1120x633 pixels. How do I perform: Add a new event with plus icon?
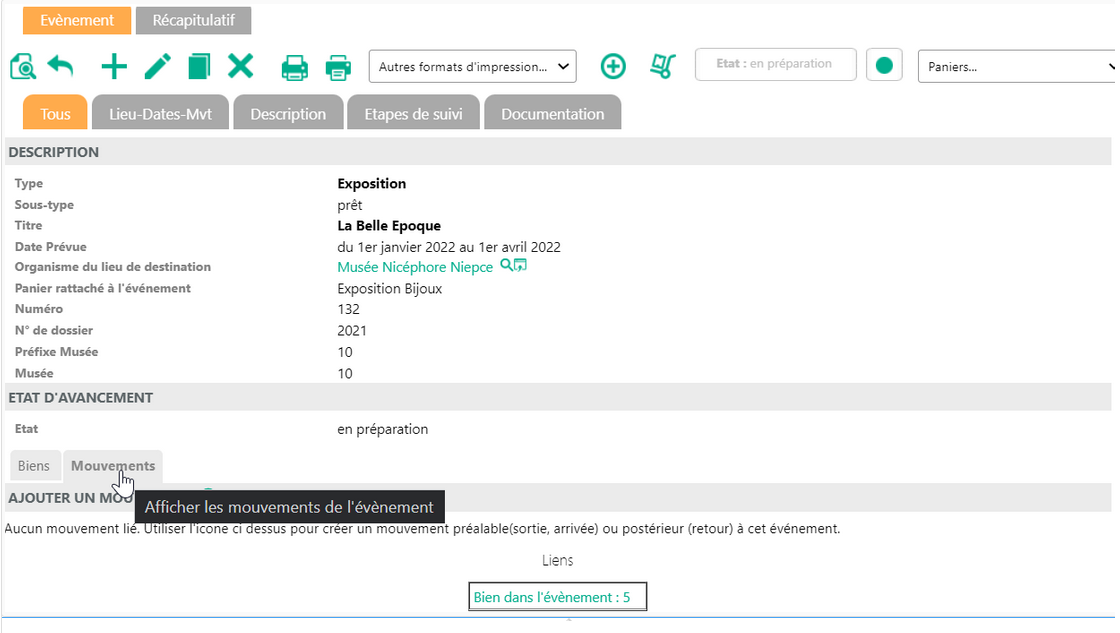[114, 67]
